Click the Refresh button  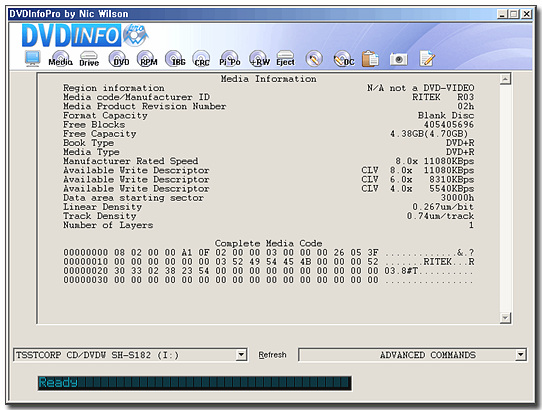pos(272,355)
